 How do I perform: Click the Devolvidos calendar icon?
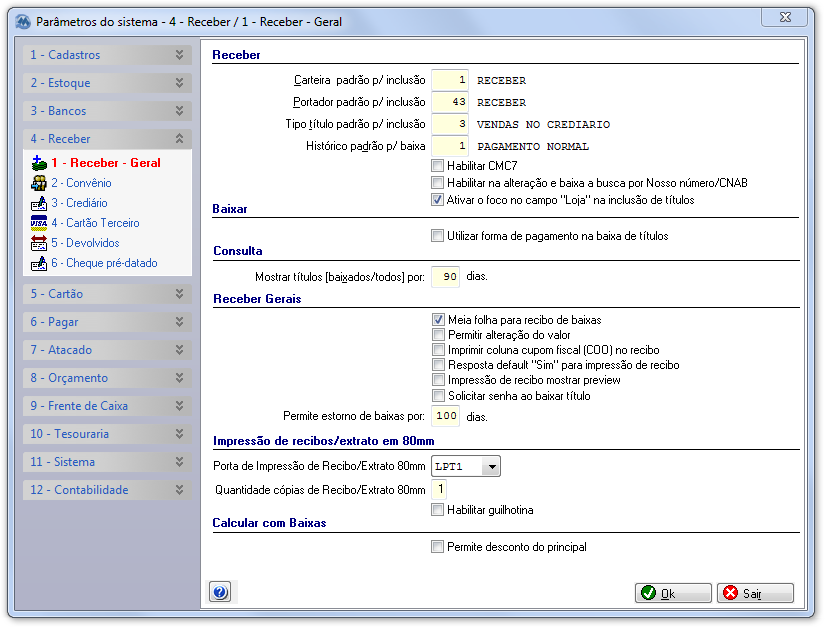38,243
